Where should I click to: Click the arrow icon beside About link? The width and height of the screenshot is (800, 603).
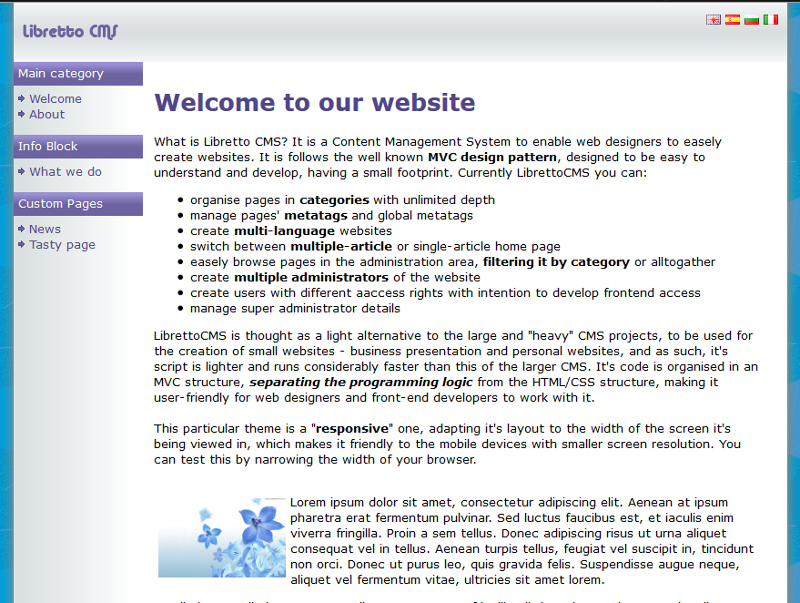click(22, 114)
